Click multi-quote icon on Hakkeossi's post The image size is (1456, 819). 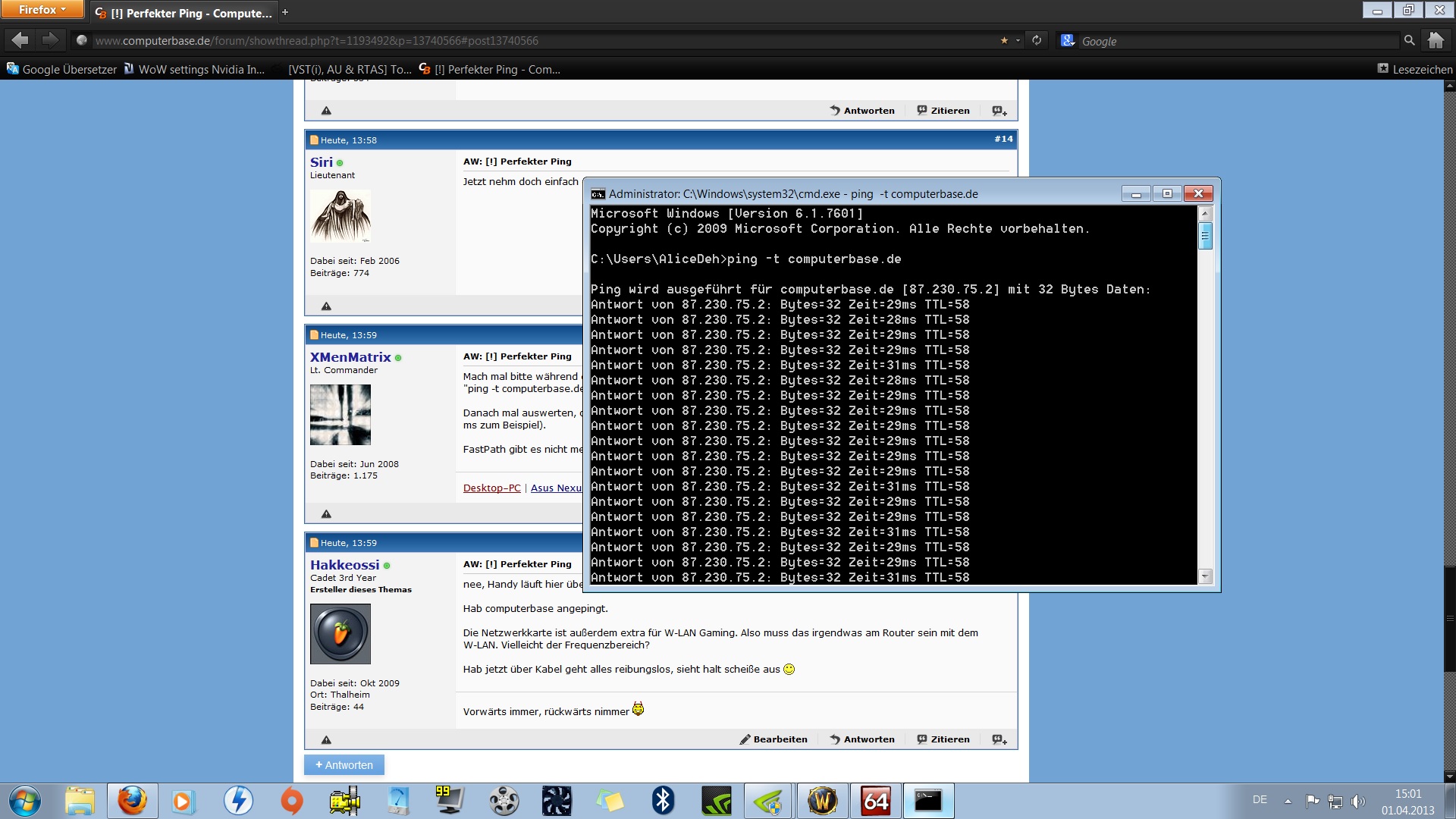(999, 739)
